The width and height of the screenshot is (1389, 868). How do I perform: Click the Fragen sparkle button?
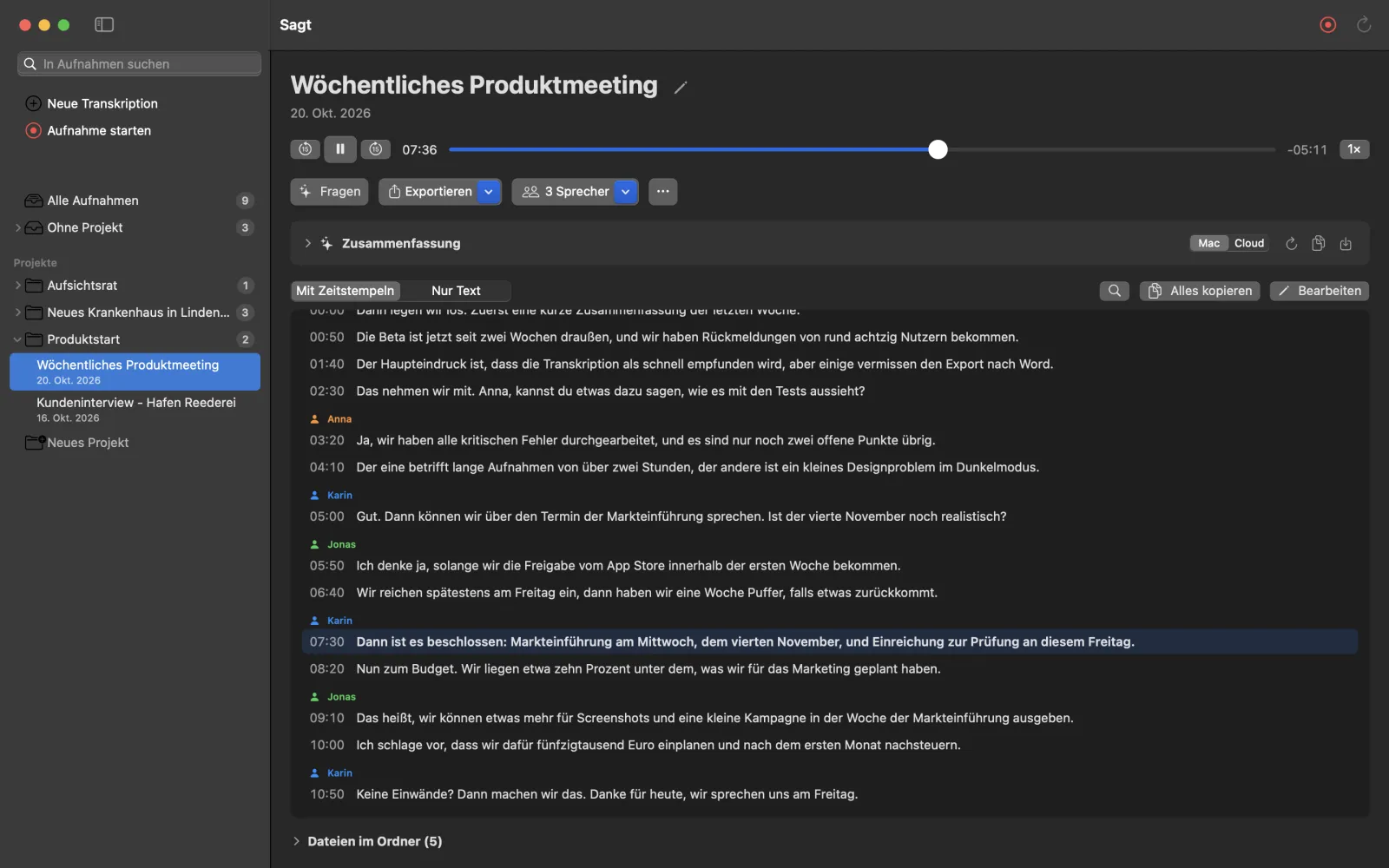pos(330,192)
